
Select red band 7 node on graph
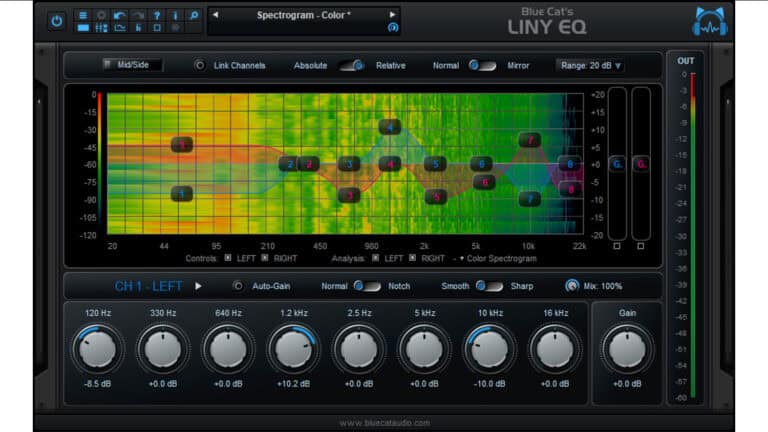(x=529, y=140)
